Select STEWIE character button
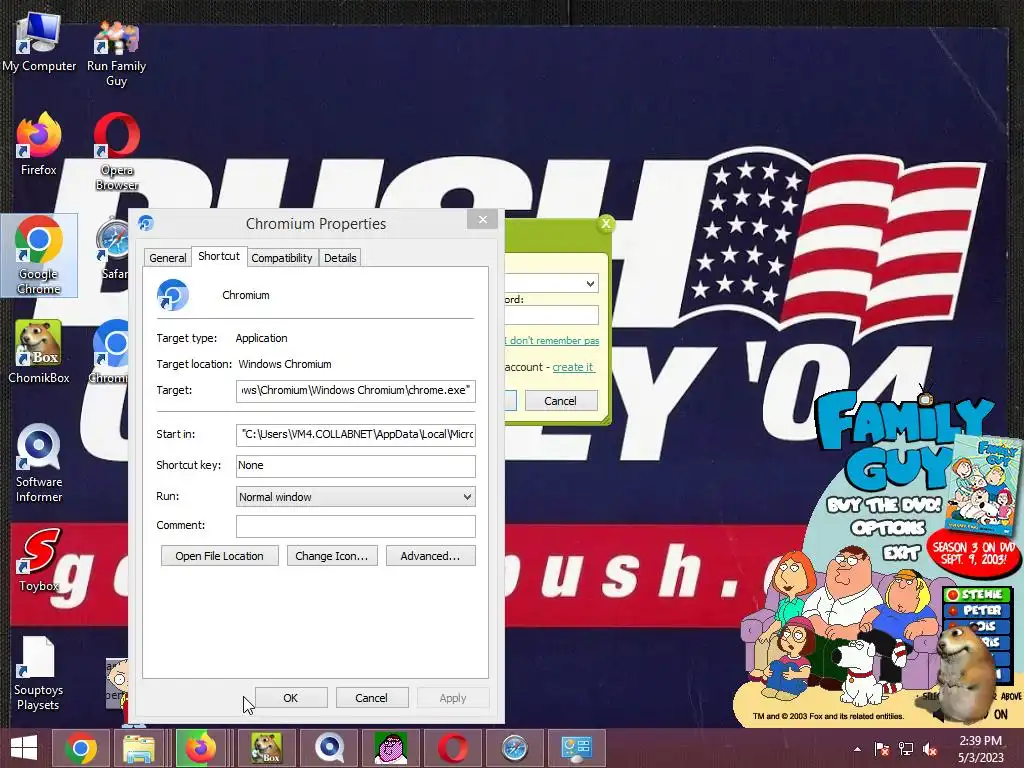The width and height of the screenshot is (1024, 768). [978, 594]
